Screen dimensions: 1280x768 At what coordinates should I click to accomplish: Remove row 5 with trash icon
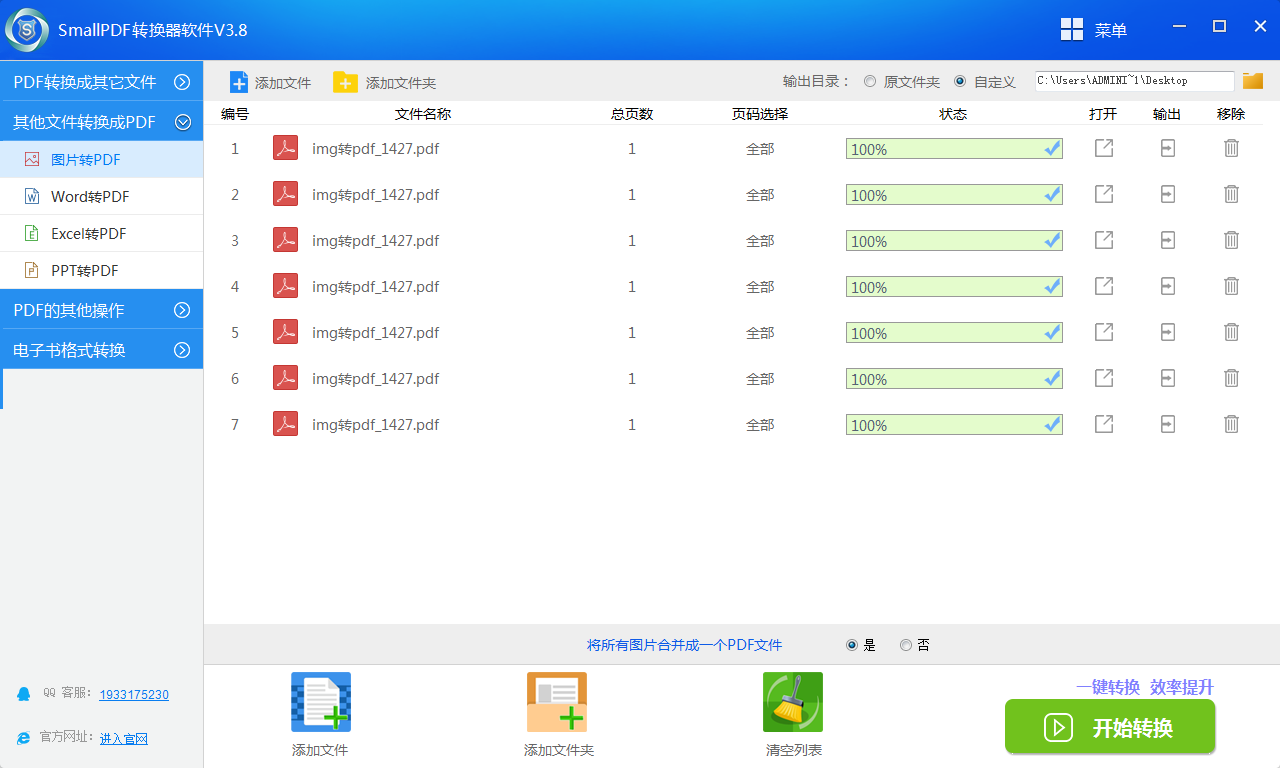click(x=1232, y=332)
